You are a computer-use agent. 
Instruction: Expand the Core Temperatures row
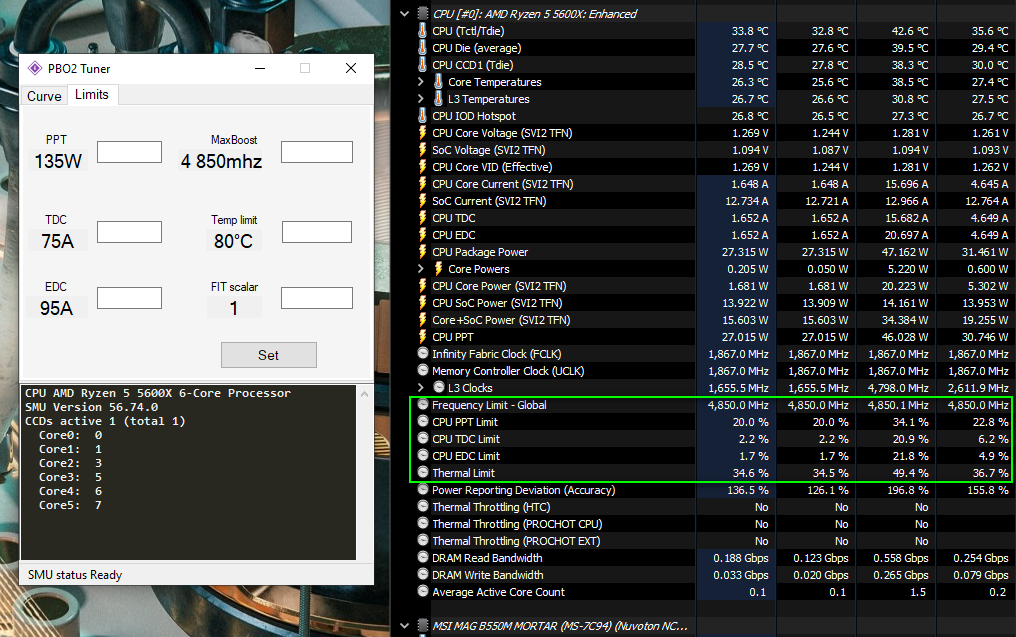[x=421, y=82]
